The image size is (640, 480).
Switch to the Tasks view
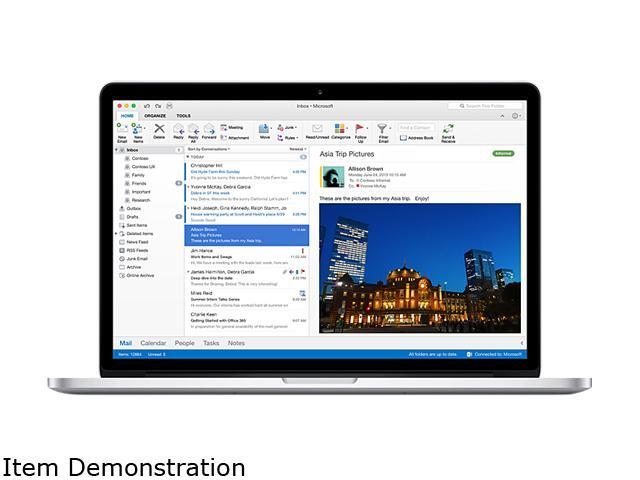click(211, 343)
